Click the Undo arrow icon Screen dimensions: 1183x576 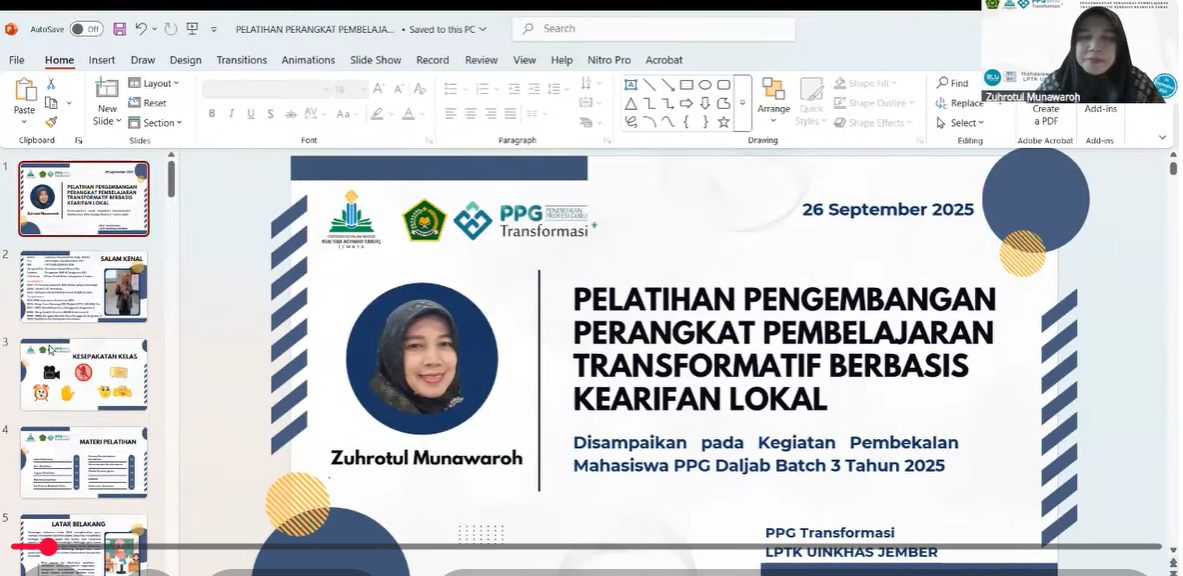141,29
